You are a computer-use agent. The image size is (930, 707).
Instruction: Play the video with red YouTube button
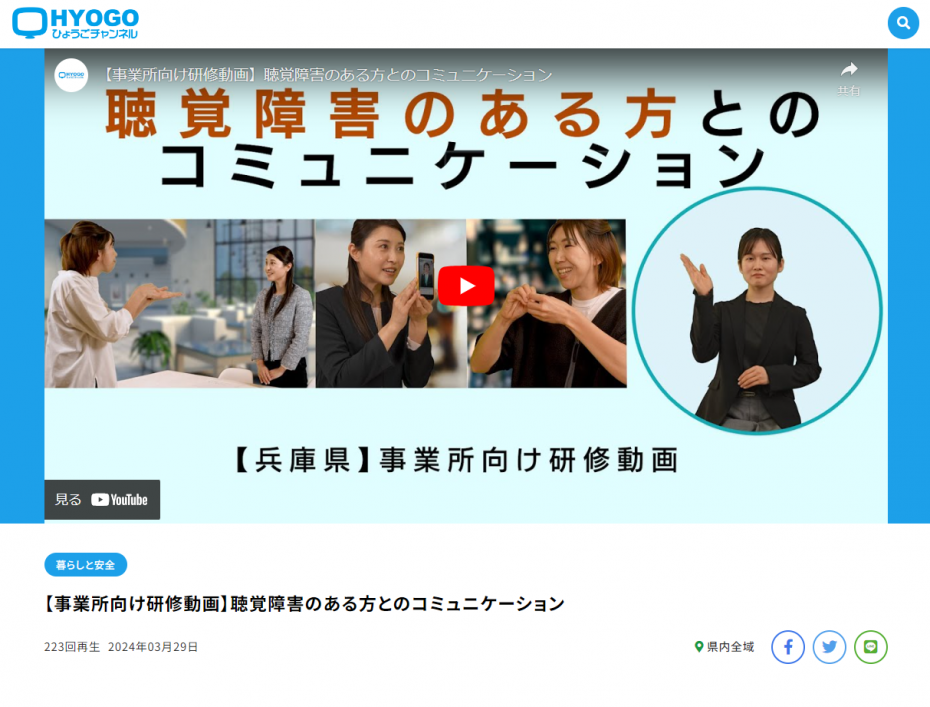click(x=466, y=286)
